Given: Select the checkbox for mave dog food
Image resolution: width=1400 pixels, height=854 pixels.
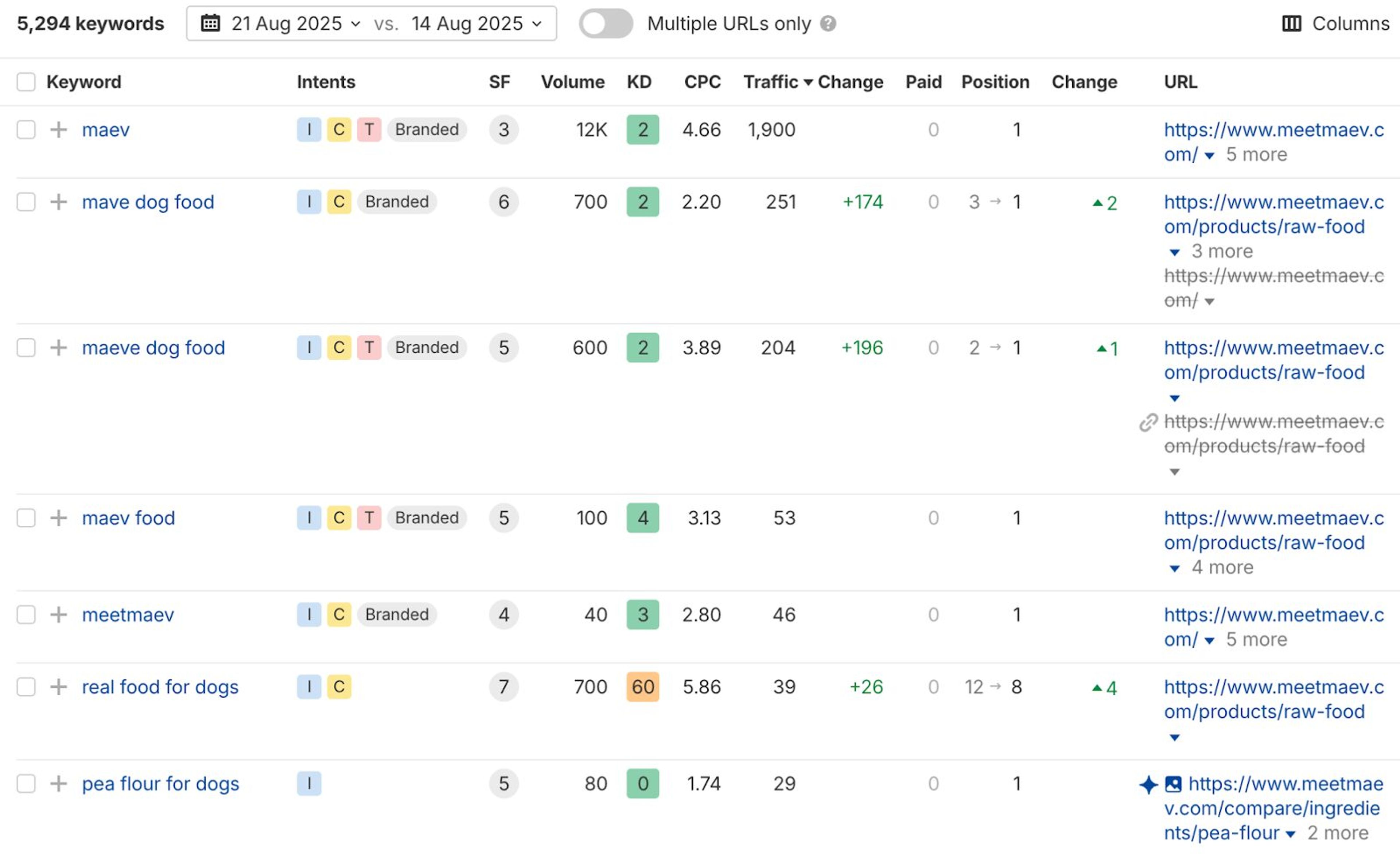Looking at the screenshot, I should pos(26,202).
